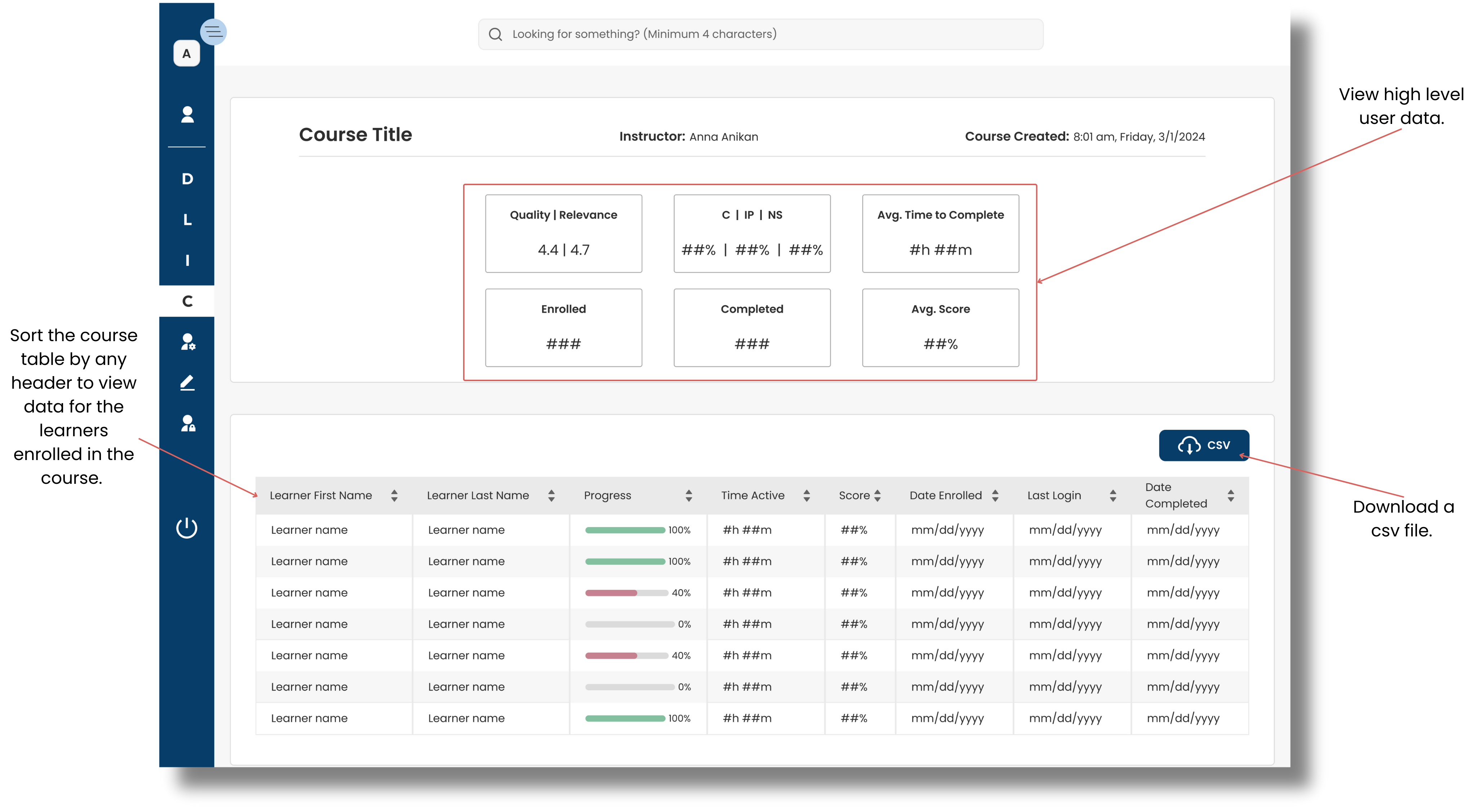Select the C sidebar tab
This screenshot has width=1479, height=812.
coord(187,301)
